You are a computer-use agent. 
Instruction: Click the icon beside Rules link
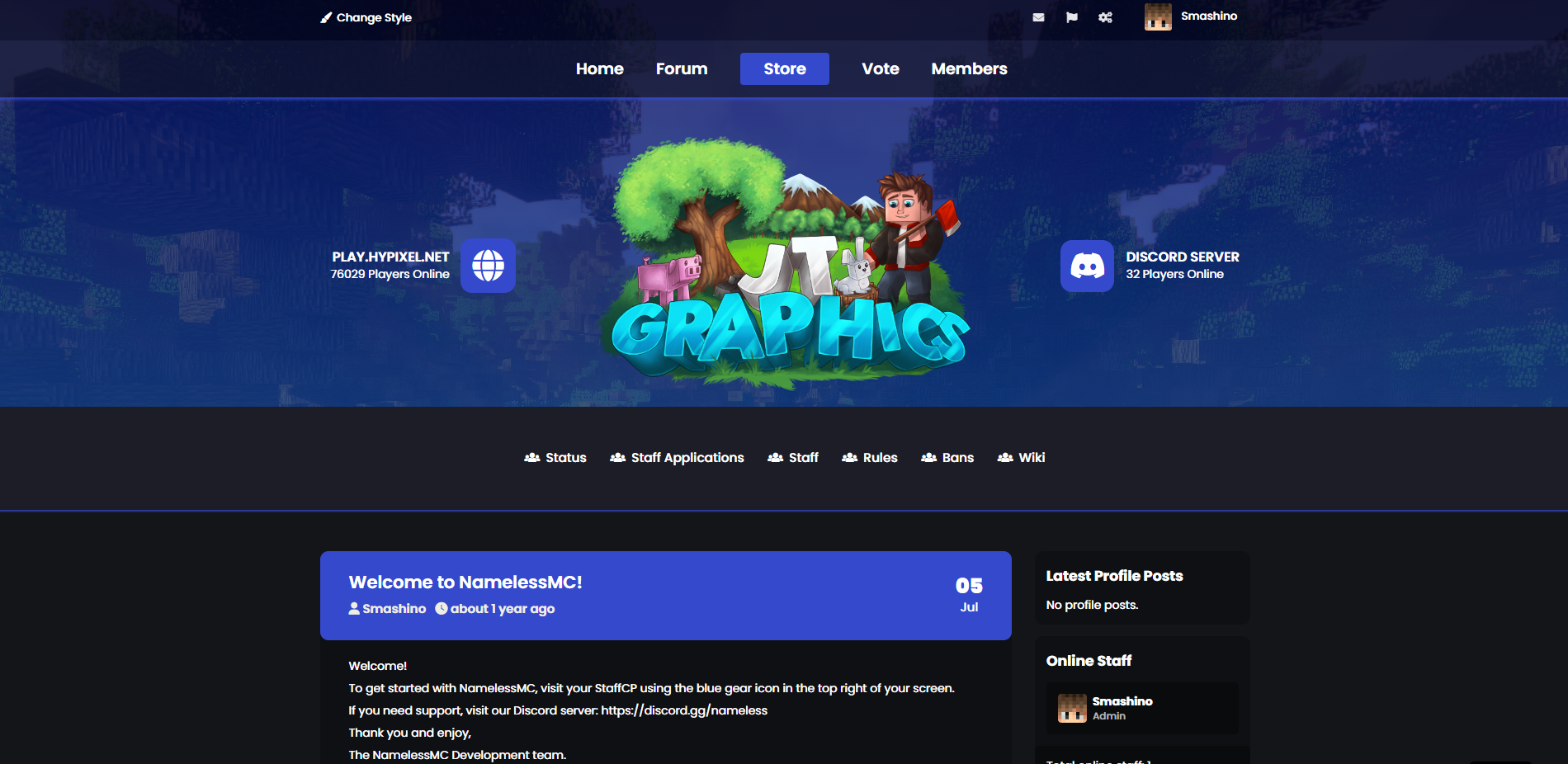849,457
